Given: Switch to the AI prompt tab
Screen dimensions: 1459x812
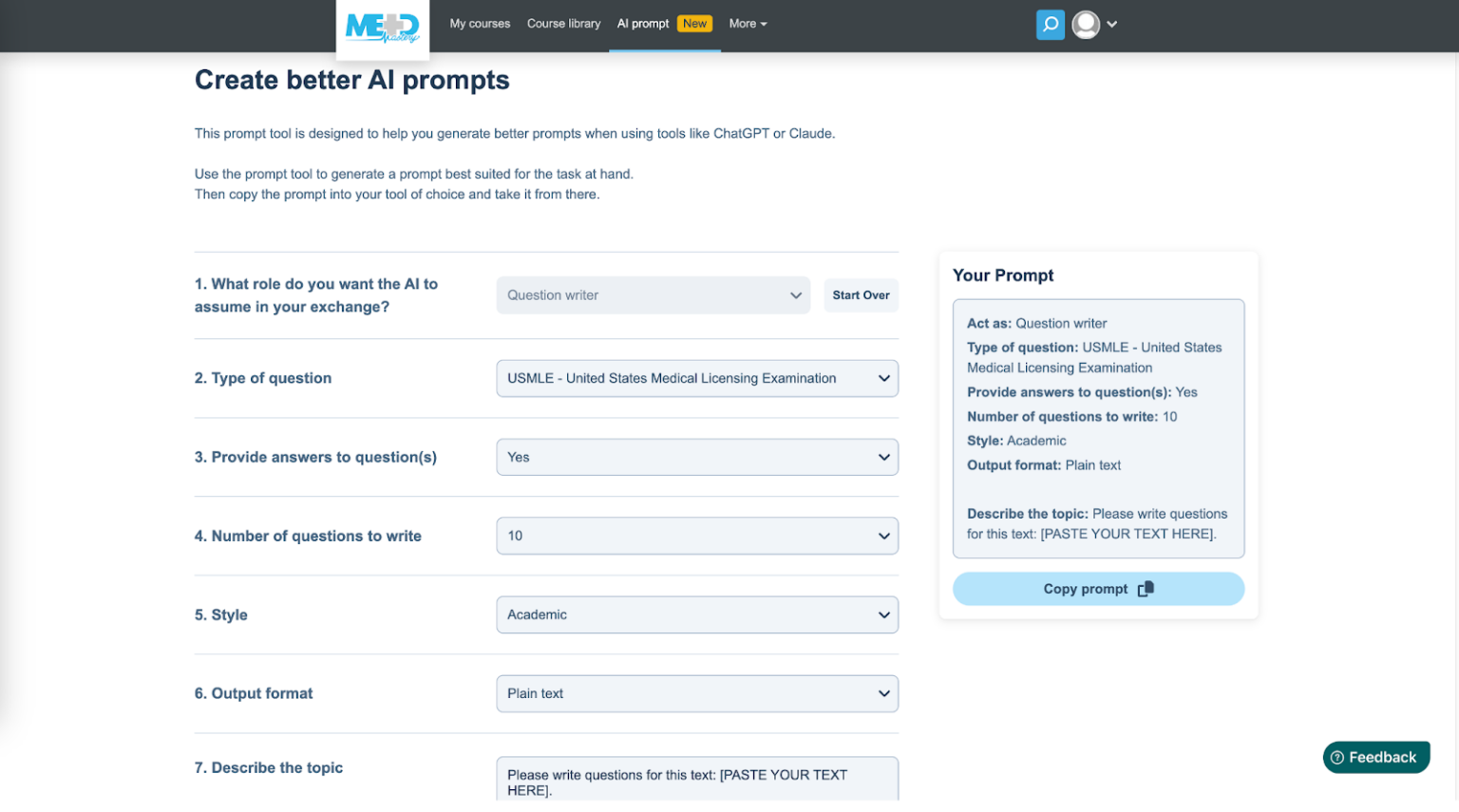Looking at the screenshot, I should coord(643,24).
